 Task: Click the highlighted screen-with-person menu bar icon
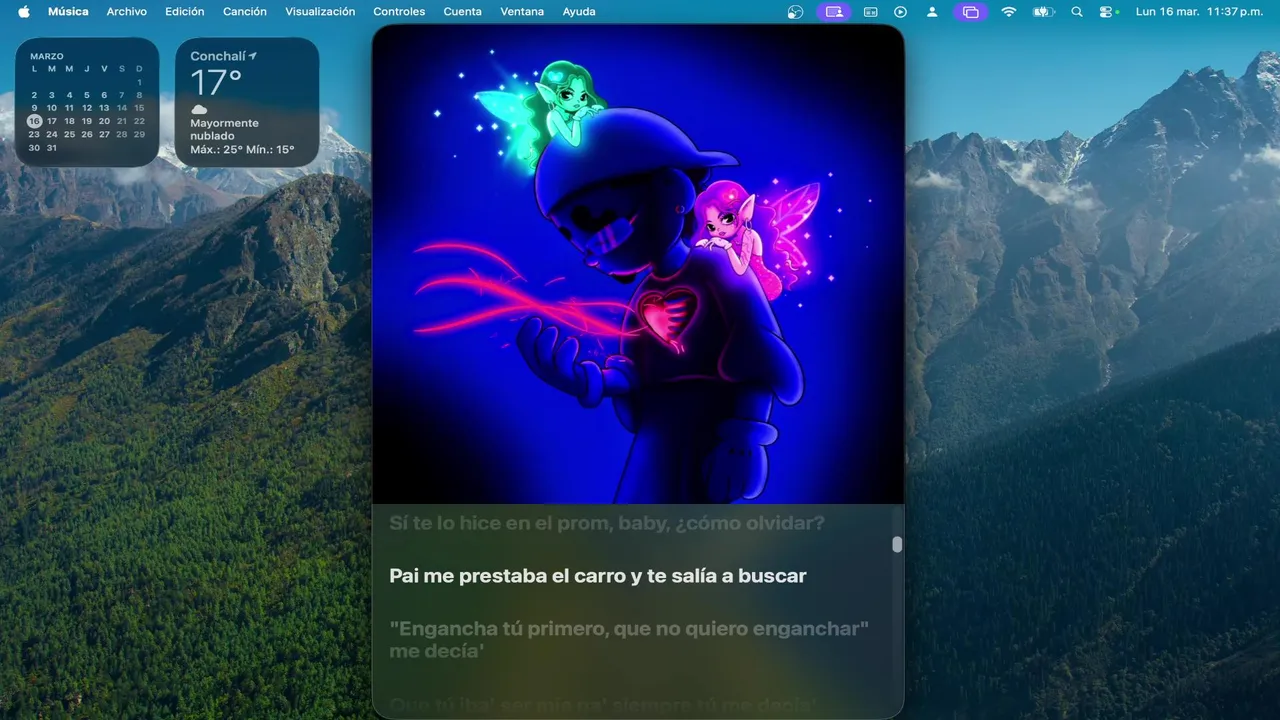tap(834, 12)
